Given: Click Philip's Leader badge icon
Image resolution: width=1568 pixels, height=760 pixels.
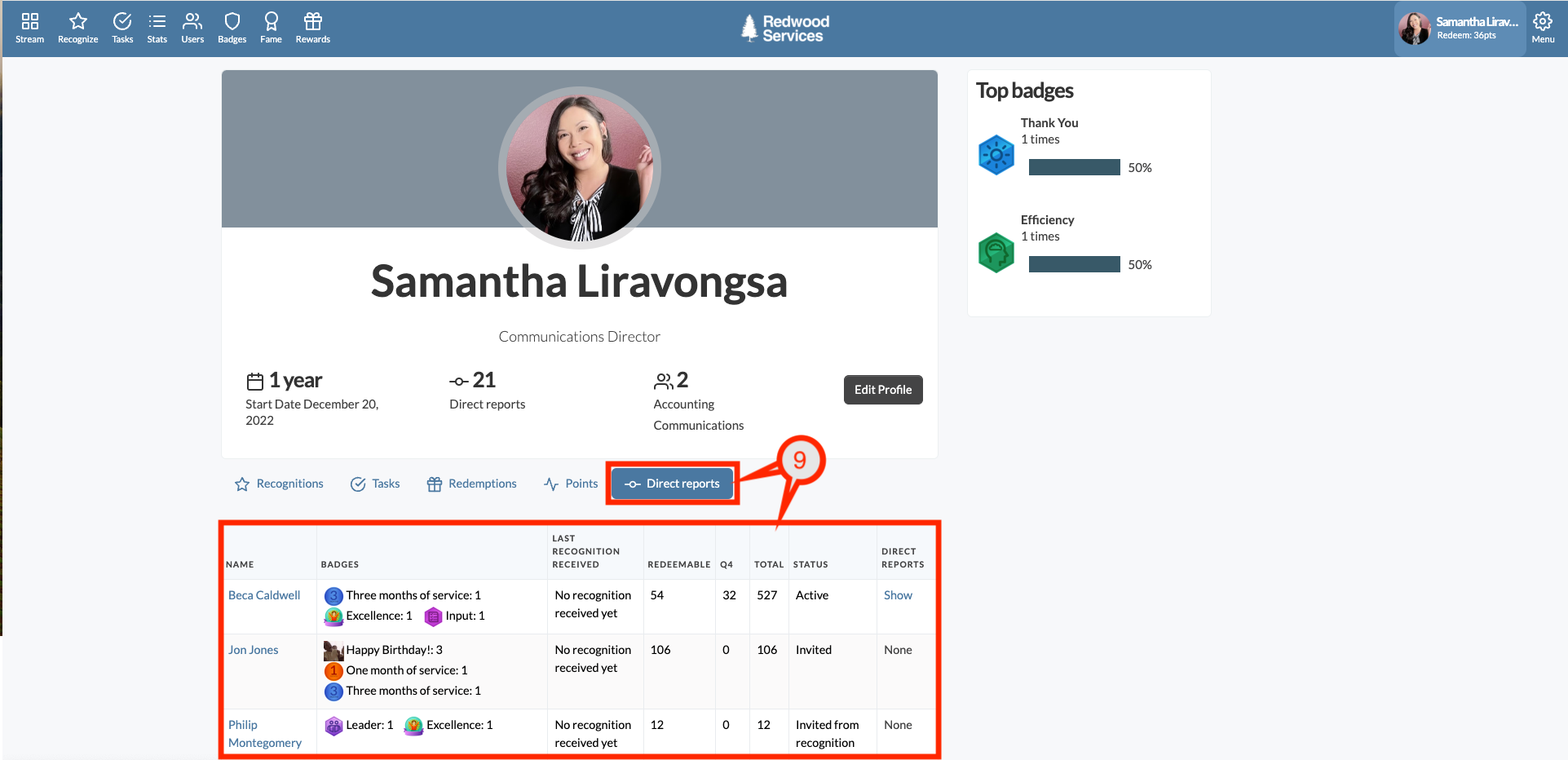Looking at the screenshot, I should point(333,726).
